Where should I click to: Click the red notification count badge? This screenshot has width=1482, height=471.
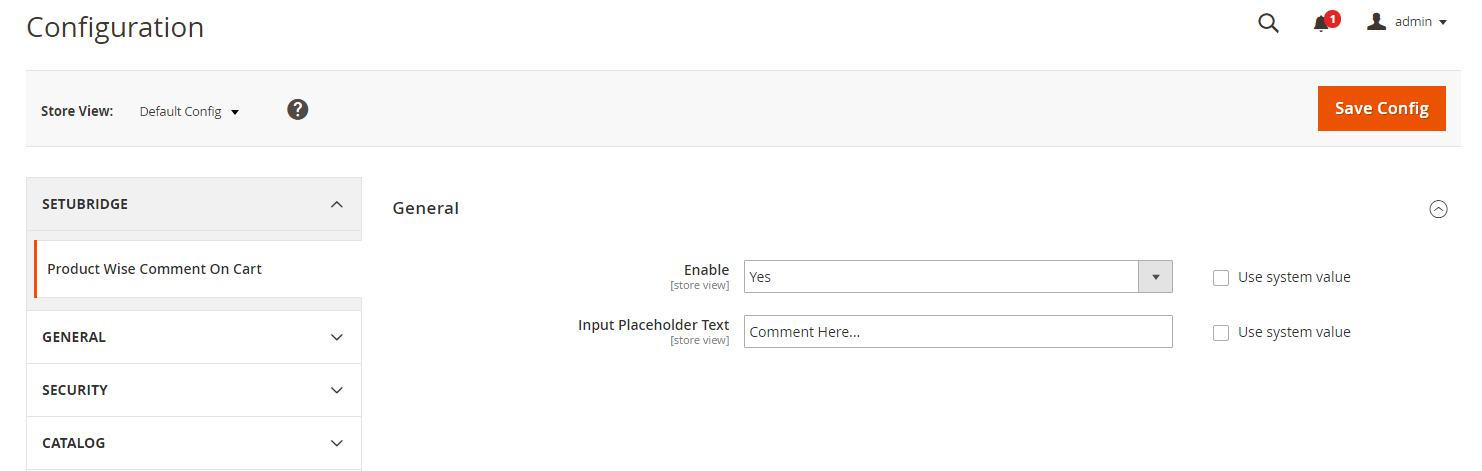[x=1332, y=18]
